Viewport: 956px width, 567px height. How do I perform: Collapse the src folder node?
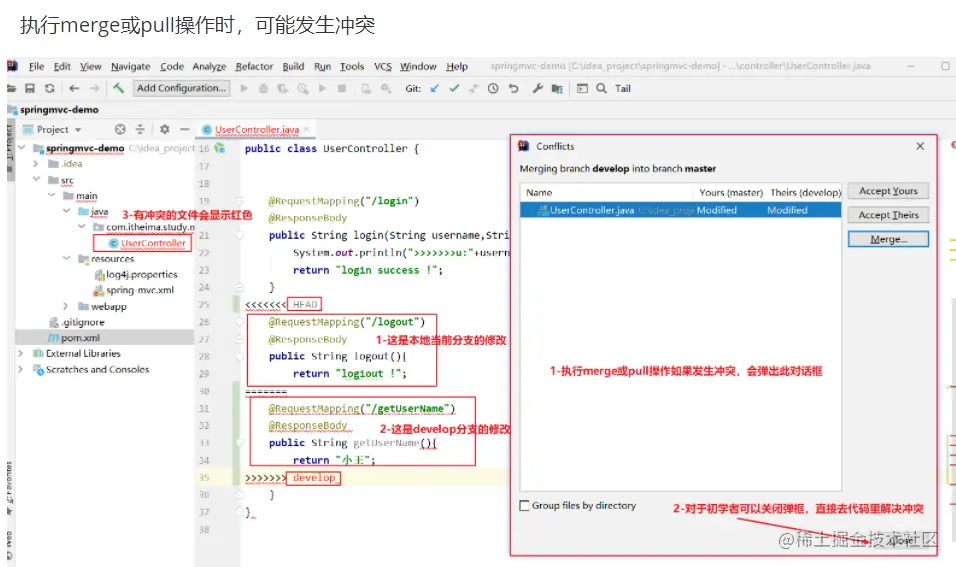pos(36,179)
